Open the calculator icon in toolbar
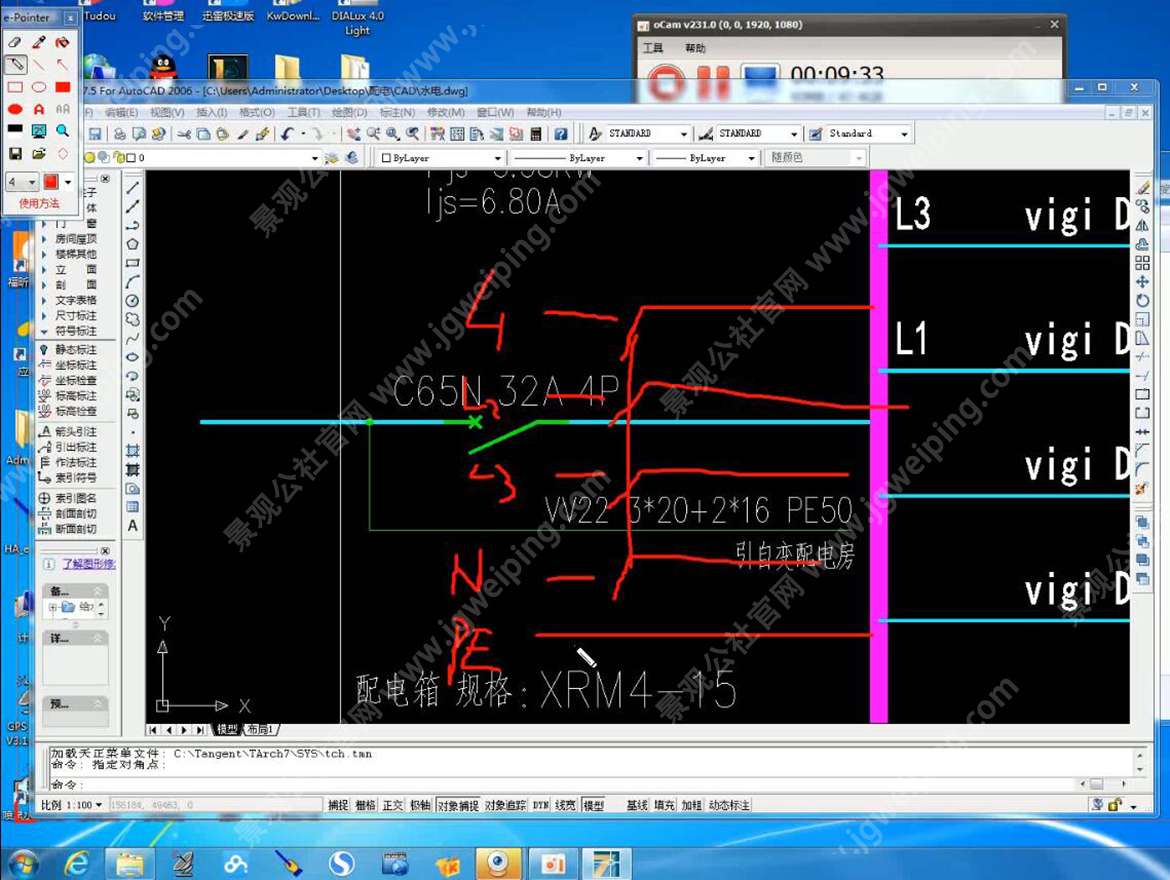Screen dimensions: 1170x880 coord(536,134)
